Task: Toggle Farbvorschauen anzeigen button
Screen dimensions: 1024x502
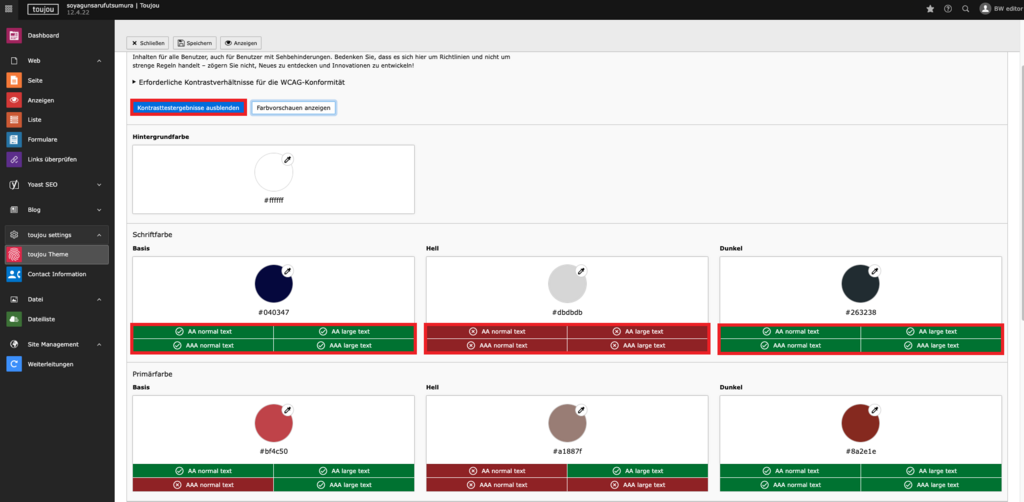Action: (293, 107)
